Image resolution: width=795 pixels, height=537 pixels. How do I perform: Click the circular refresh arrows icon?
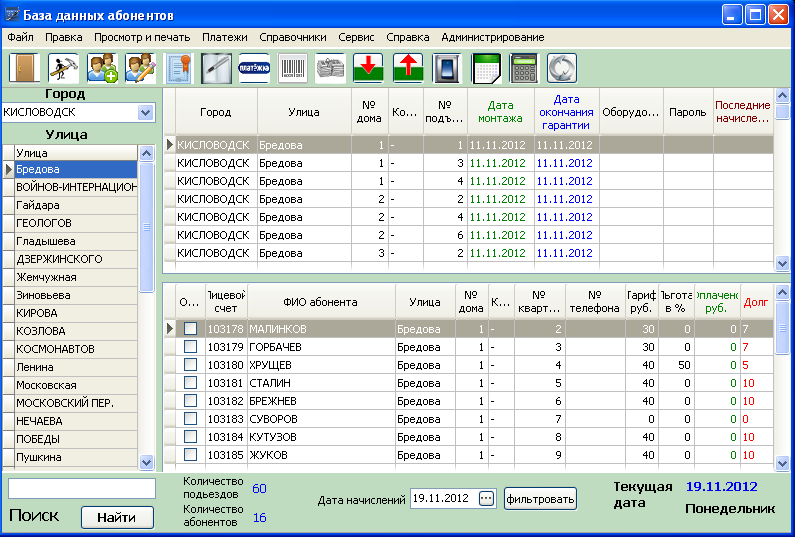tap(562, 67)
